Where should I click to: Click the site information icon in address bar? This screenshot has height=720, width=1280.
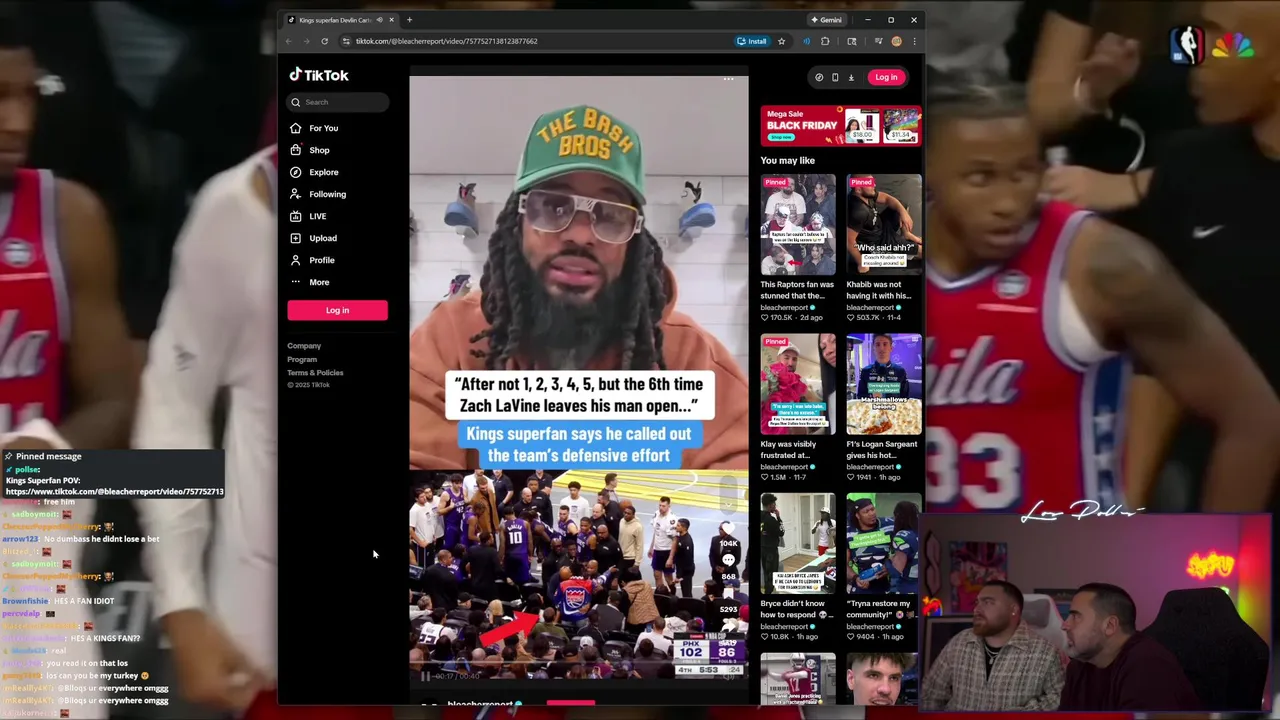(346, 41)
